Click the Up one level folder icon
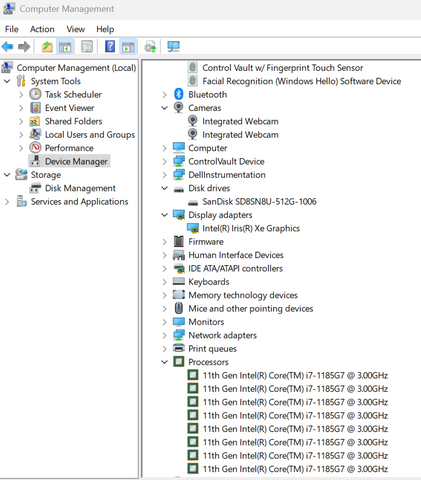The image size is (421, 480). pos(47,47)
